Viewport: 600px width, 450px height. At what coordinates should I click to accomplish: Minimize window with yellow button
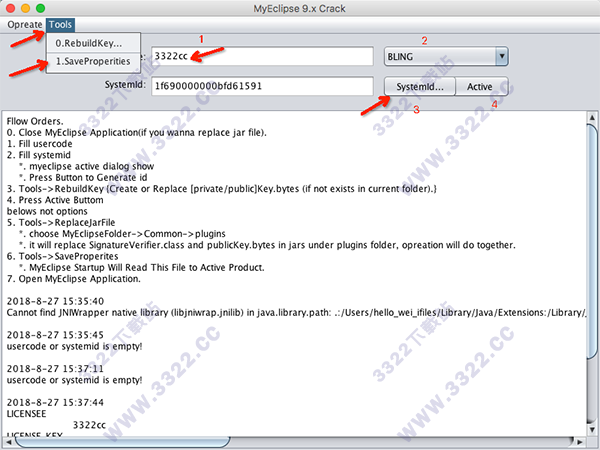point(26,8)
